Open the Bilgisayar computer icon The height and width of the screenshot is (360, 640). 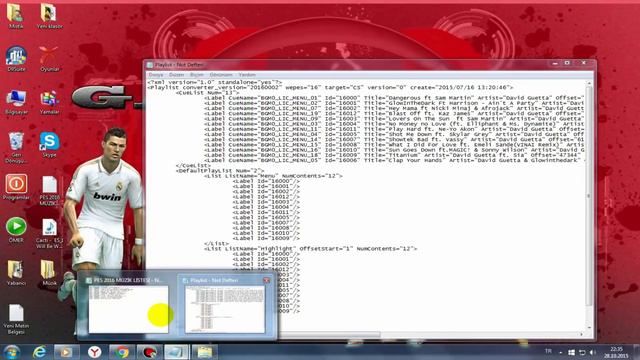point(16,102)
